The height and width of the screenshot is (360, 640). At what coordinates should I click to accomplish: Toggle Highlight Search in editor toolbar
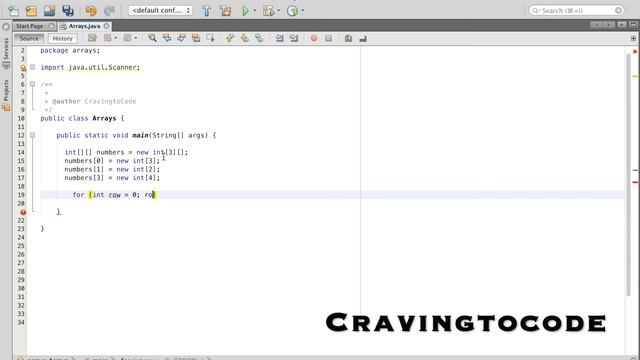click(196, 38)
